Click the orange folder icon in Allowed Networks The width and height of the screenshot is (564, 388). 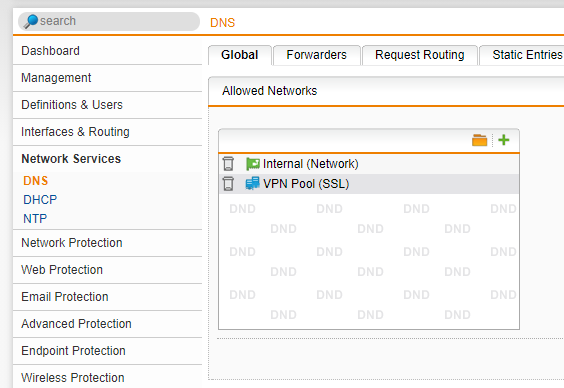pyautogui.click(x=479, y=140)
